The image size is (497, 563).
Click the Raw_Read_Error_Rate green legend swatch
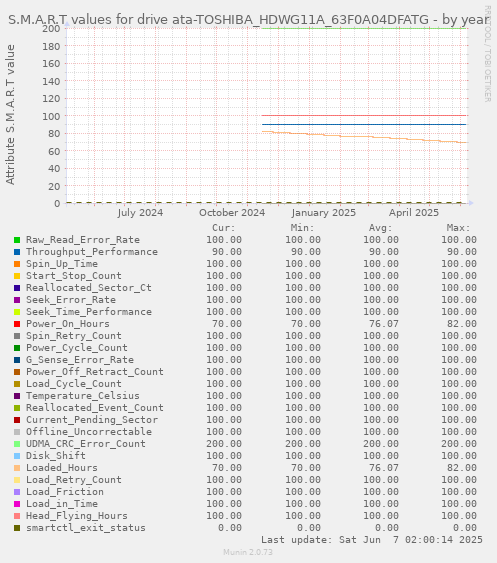17,240
